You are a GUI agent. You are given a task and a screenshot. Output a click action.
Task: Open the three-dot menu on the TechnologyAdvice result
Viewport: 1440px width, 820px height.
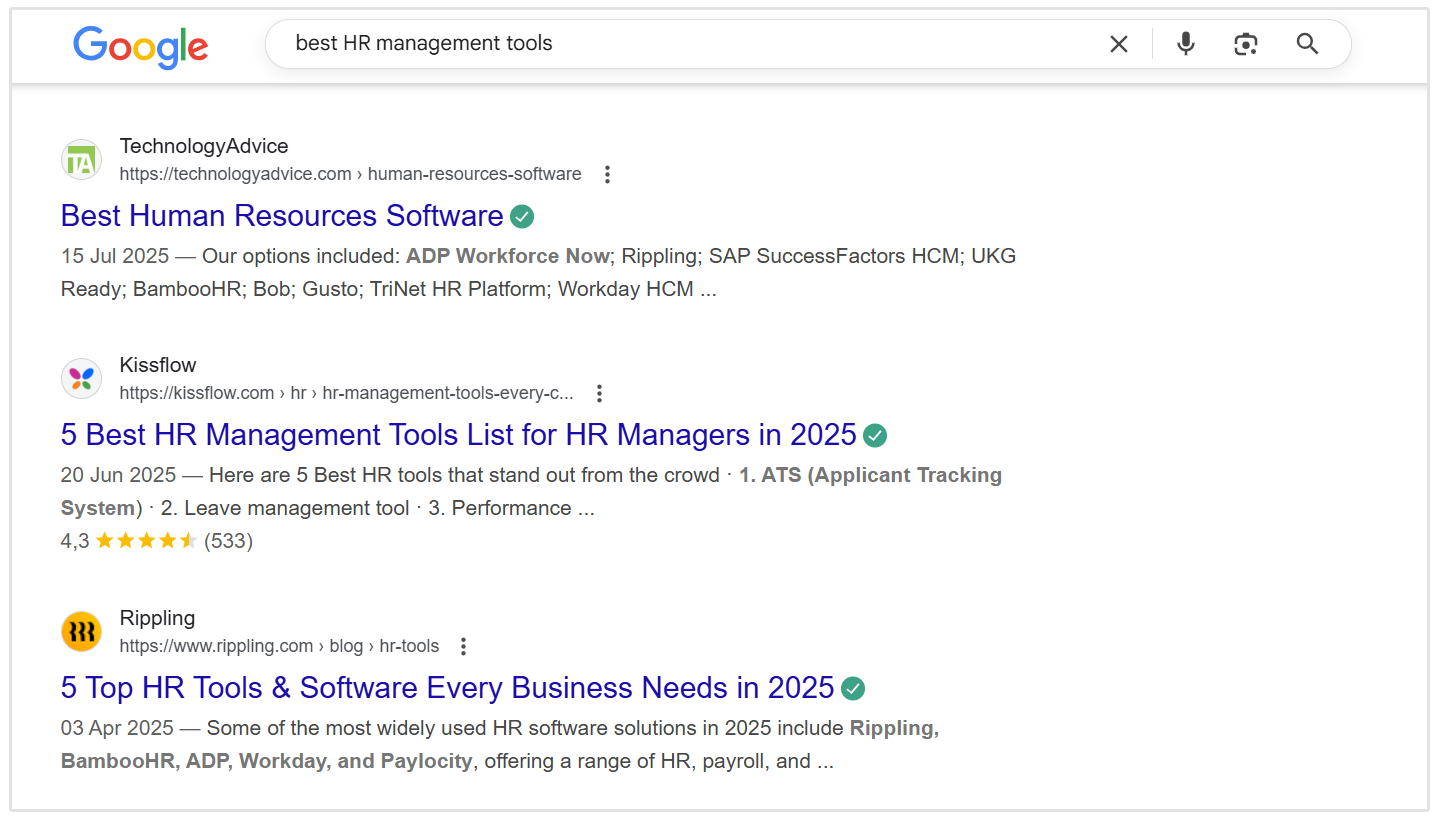607,173
